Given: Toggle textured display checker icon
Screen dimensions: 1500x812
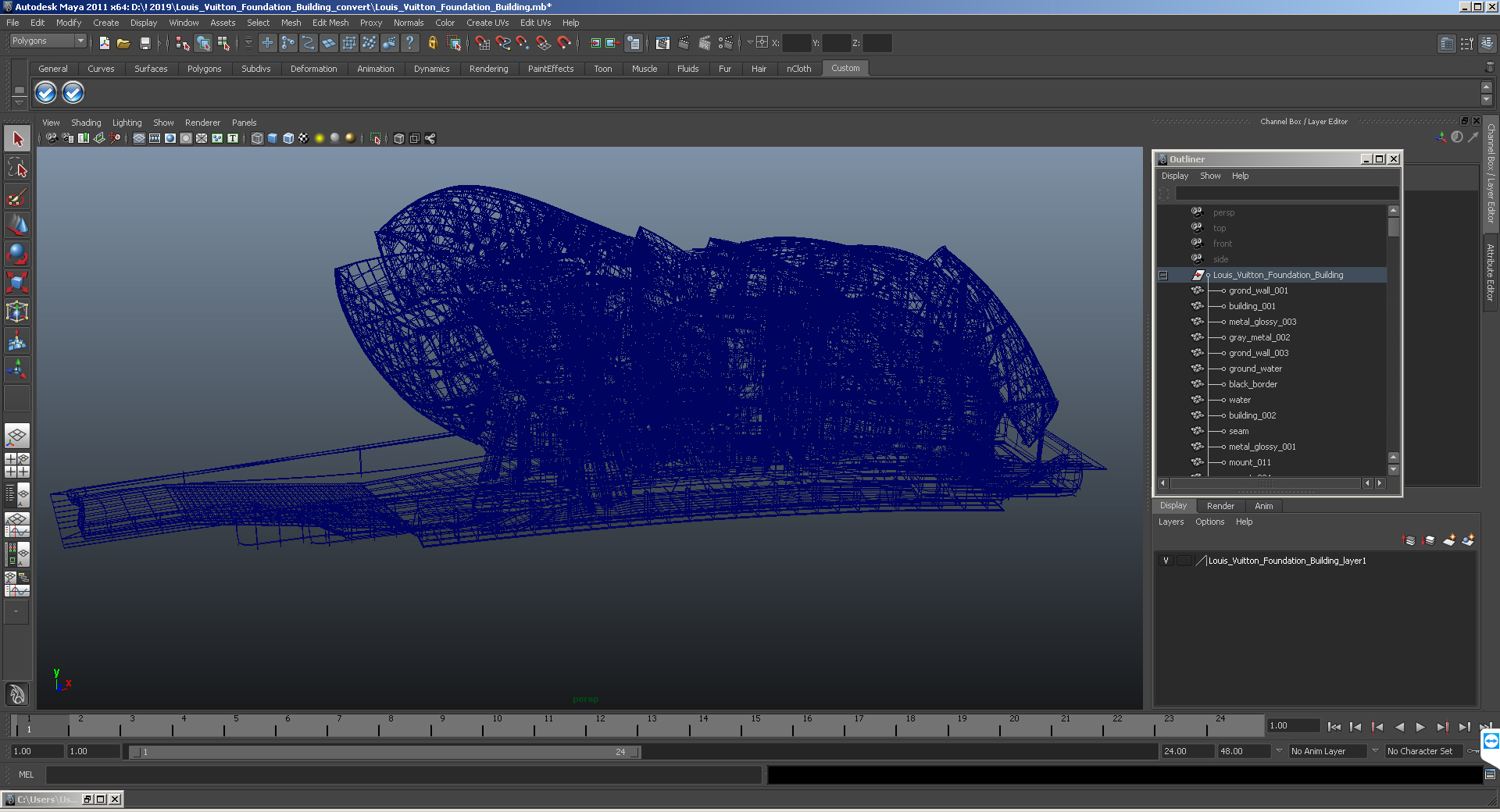Looking at the screenshot, I should [304, 138].
